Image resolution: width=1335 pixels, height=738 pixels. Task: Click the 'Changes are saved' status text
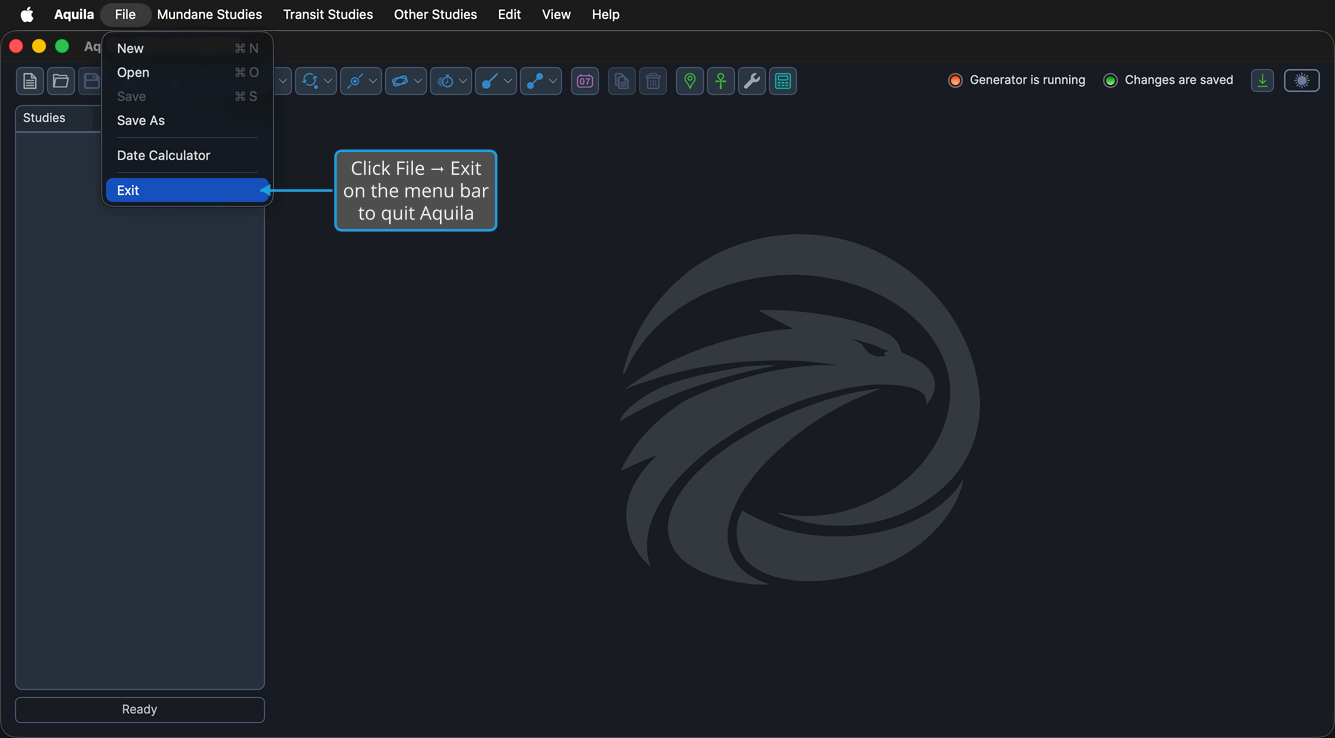click(x=1179, y=80)
